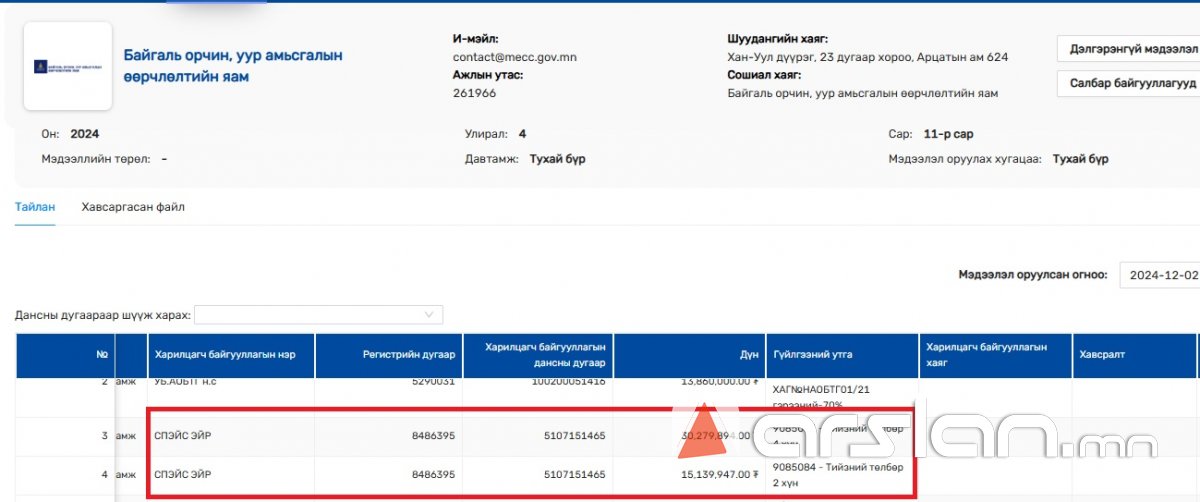
Task: Open the Байгаль орчин, уур амьсгалын өөрчлөлтийн яам title link
Action: point(232,66)
